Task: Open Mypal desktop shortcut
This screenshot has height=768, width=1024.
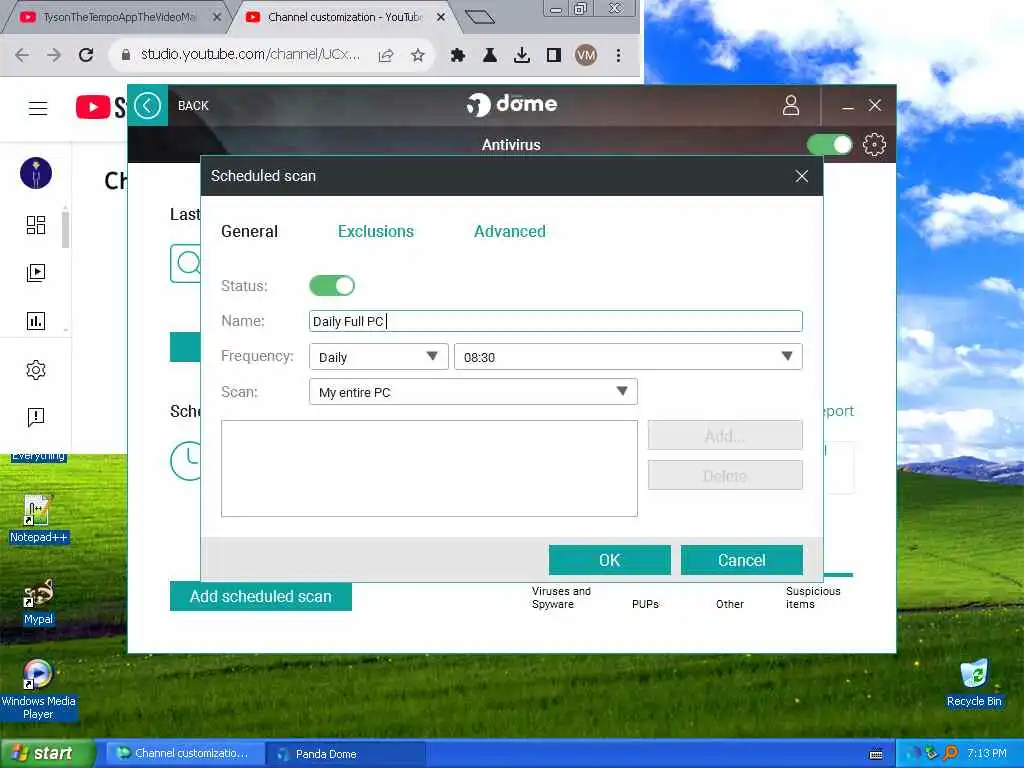Action: pyautogui.click(x=38, y=601)
